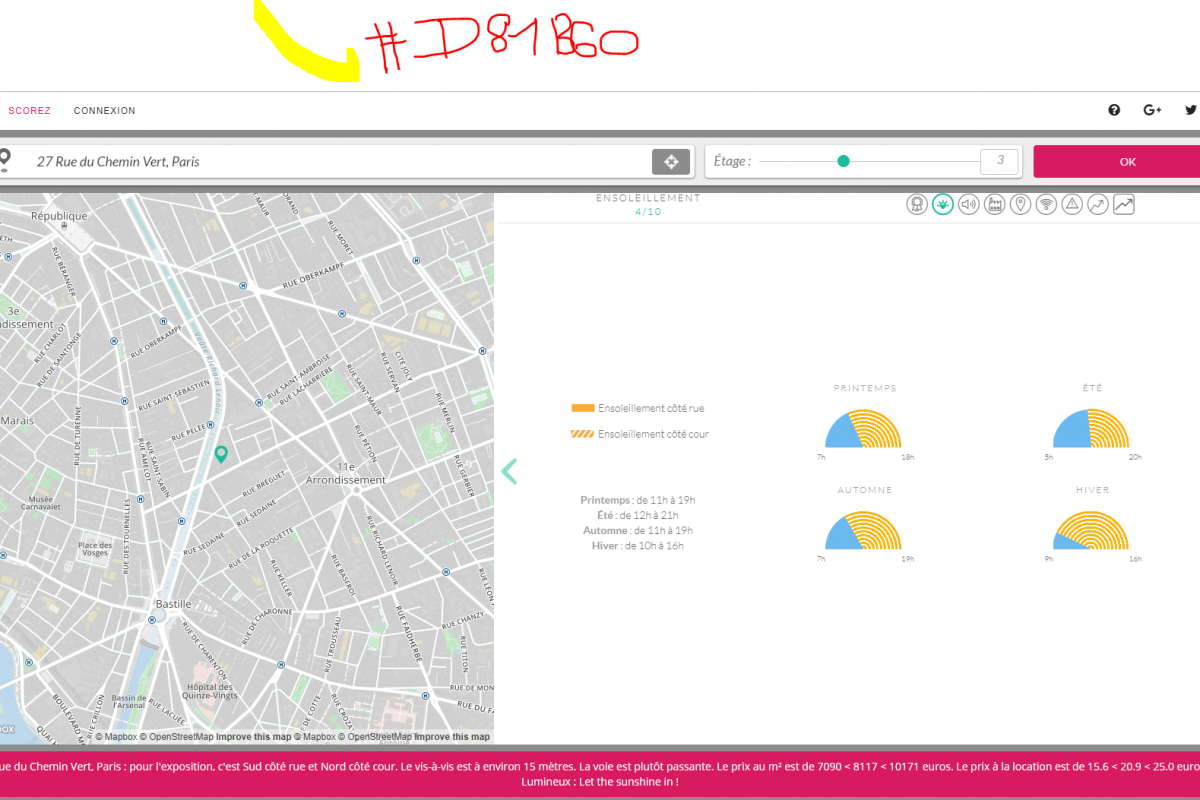The image size is (1200, 800).
Task: Click the 'Étage :' label
Action: pos(734,161)
